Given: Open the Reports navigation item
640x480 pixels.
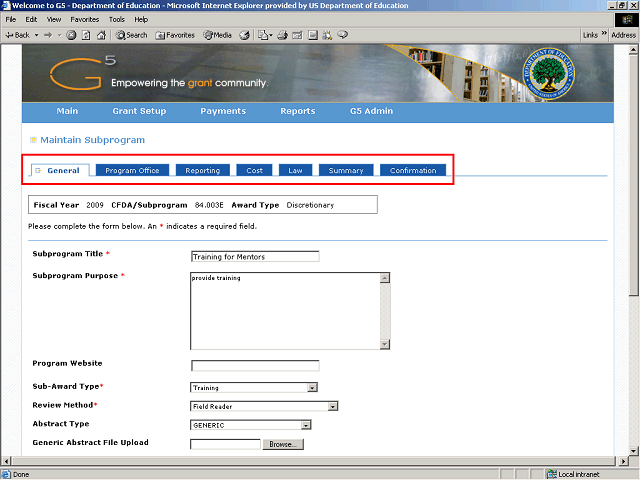Looking at the screenshot, I should (298, 111).
